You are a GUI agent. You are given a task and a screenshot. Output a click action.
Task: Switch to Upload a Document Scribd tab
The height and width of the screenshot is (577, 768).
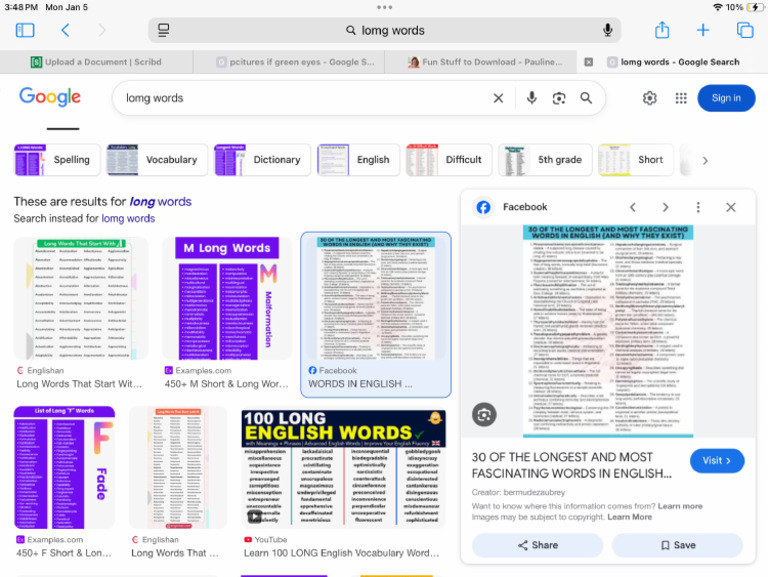click(96, 62)
